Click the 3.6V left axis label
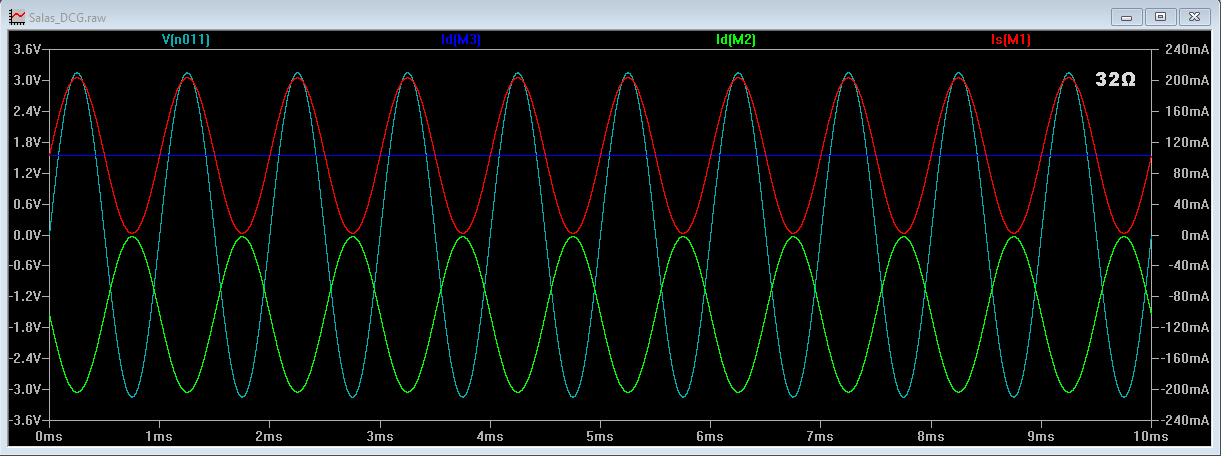Image resolution: width=1221 pixels, height=456 pixels. pos(27,49)
